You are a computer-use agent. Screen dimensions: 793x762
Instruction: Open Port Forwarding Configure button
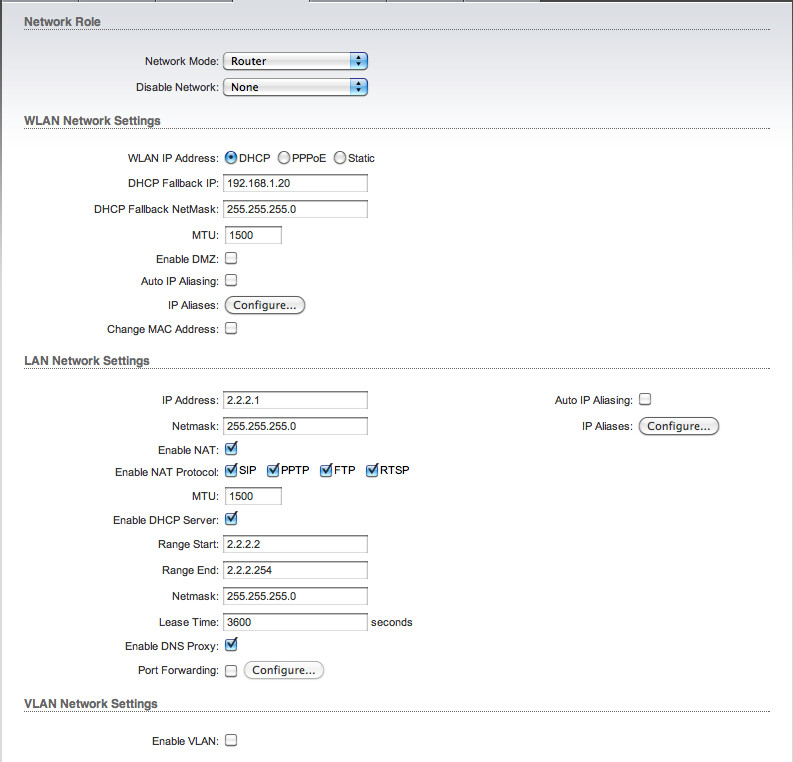[x=284, y=670]
